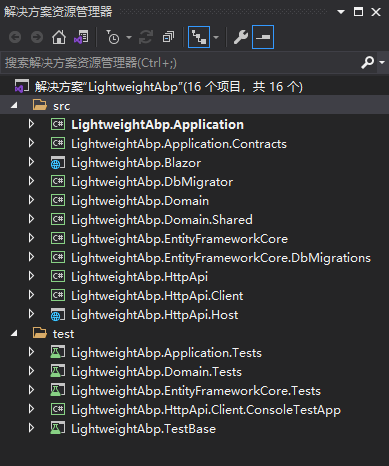Click flask icon of LightweightAbp.Domain.Tests
This screenshot has width=389, height=466.
(58, 371)
